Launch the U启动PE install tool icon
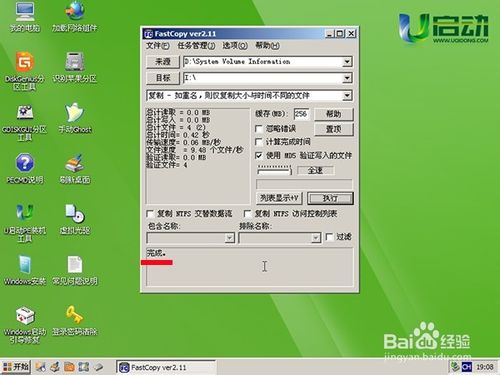This screenshot has height=375, width=500. pos(25,223)
